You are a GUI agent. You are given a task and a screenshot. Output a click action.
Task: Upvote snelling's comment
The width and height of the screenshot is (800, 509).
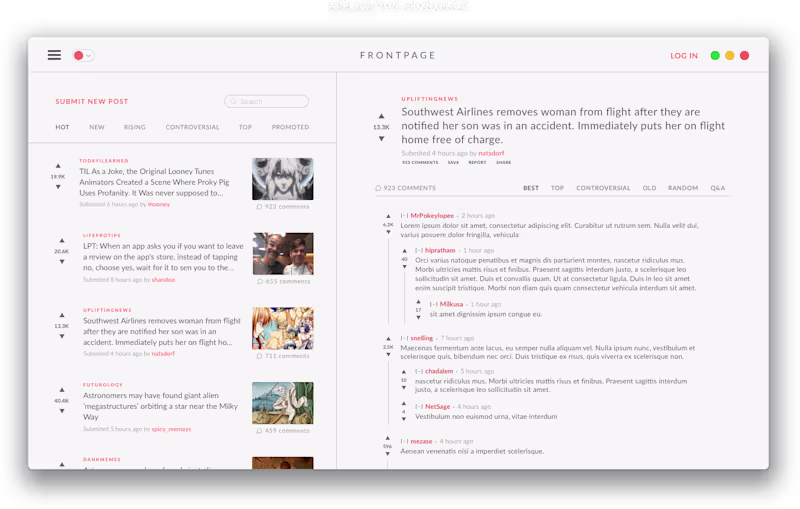(388, 339)
